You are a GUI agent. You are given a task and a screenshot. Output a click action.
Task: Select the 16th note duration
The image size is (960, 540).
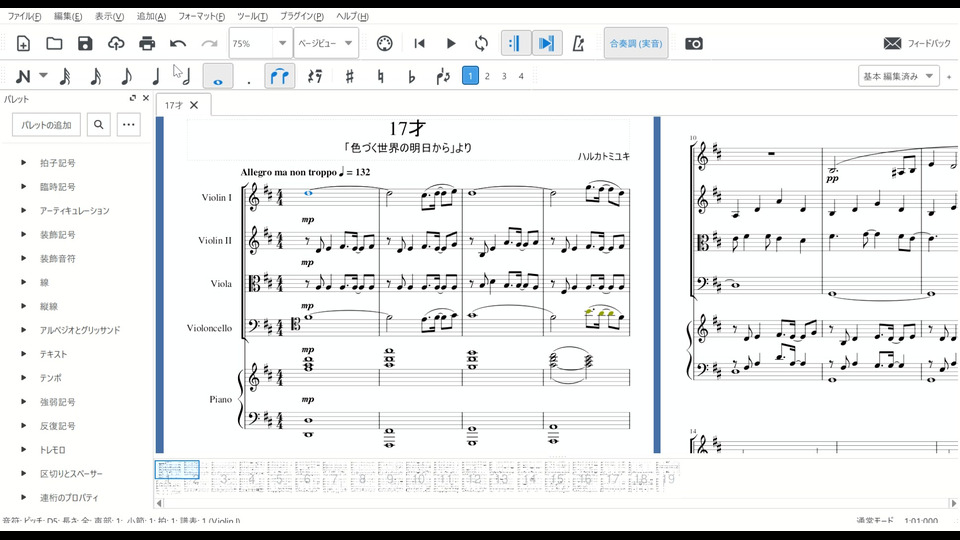pyautogui.click(x=96, y=77)
